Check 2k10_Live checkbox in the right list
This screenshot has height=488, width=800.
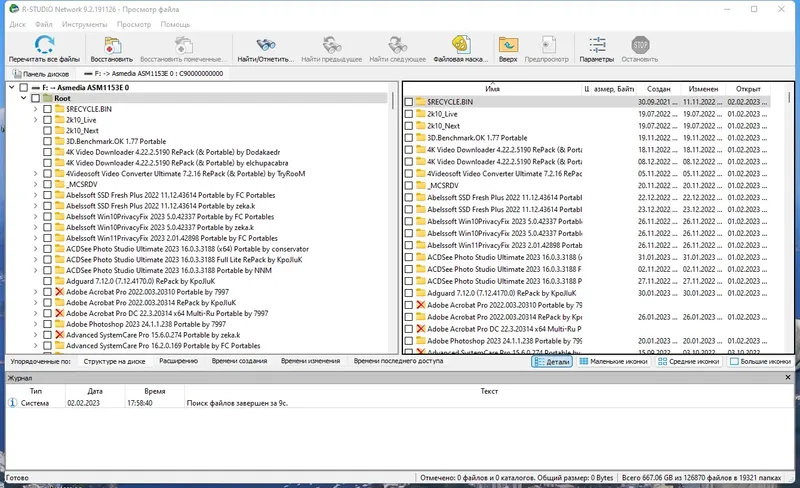tap(409, 114)
